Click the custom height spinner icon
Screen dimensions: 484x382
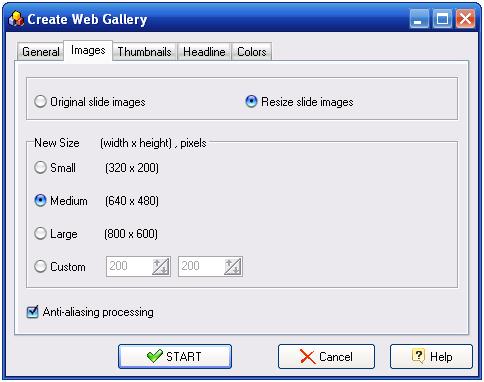point(233,267)
